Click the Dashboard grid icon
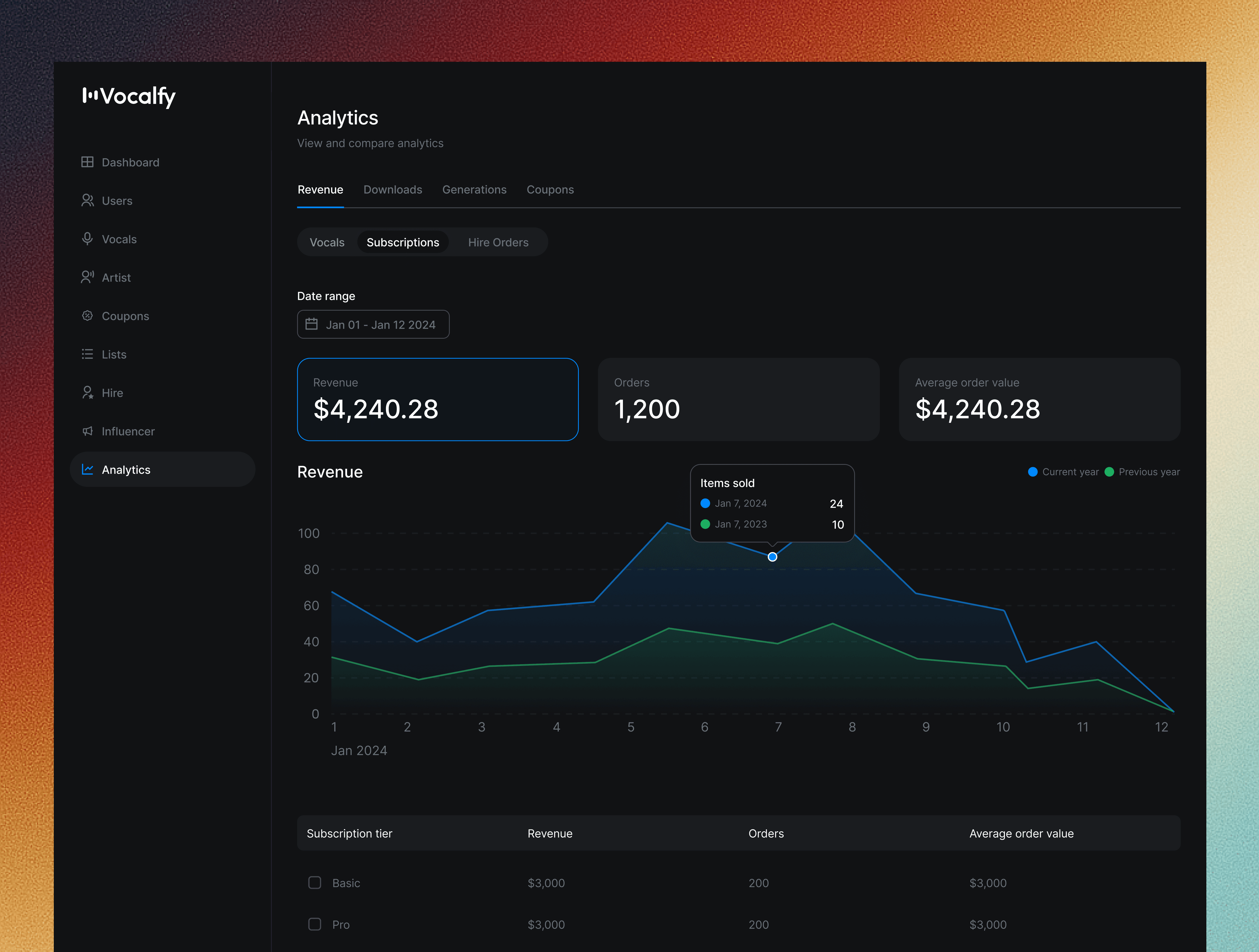This screenshot has height=952, width=1259. 87,162
